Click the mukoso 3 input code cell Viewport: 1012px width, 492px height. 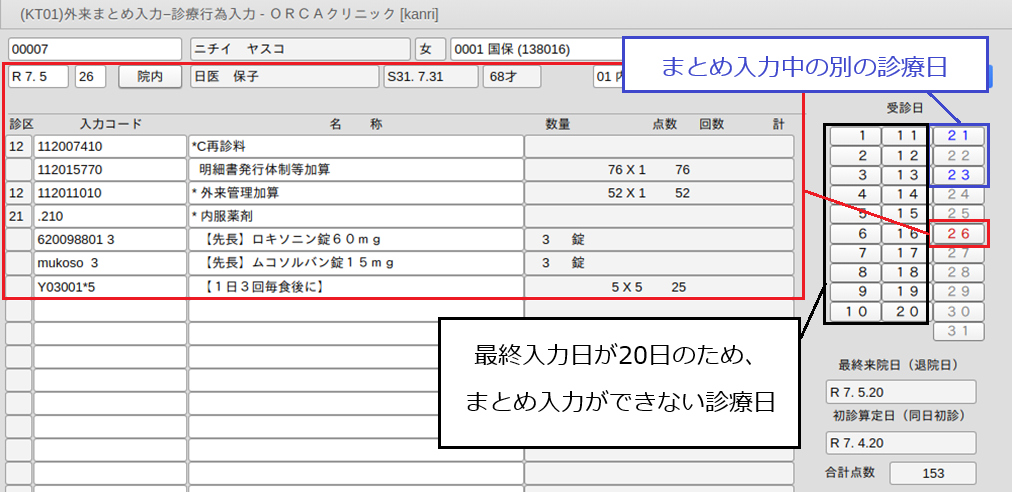point(110,263)
